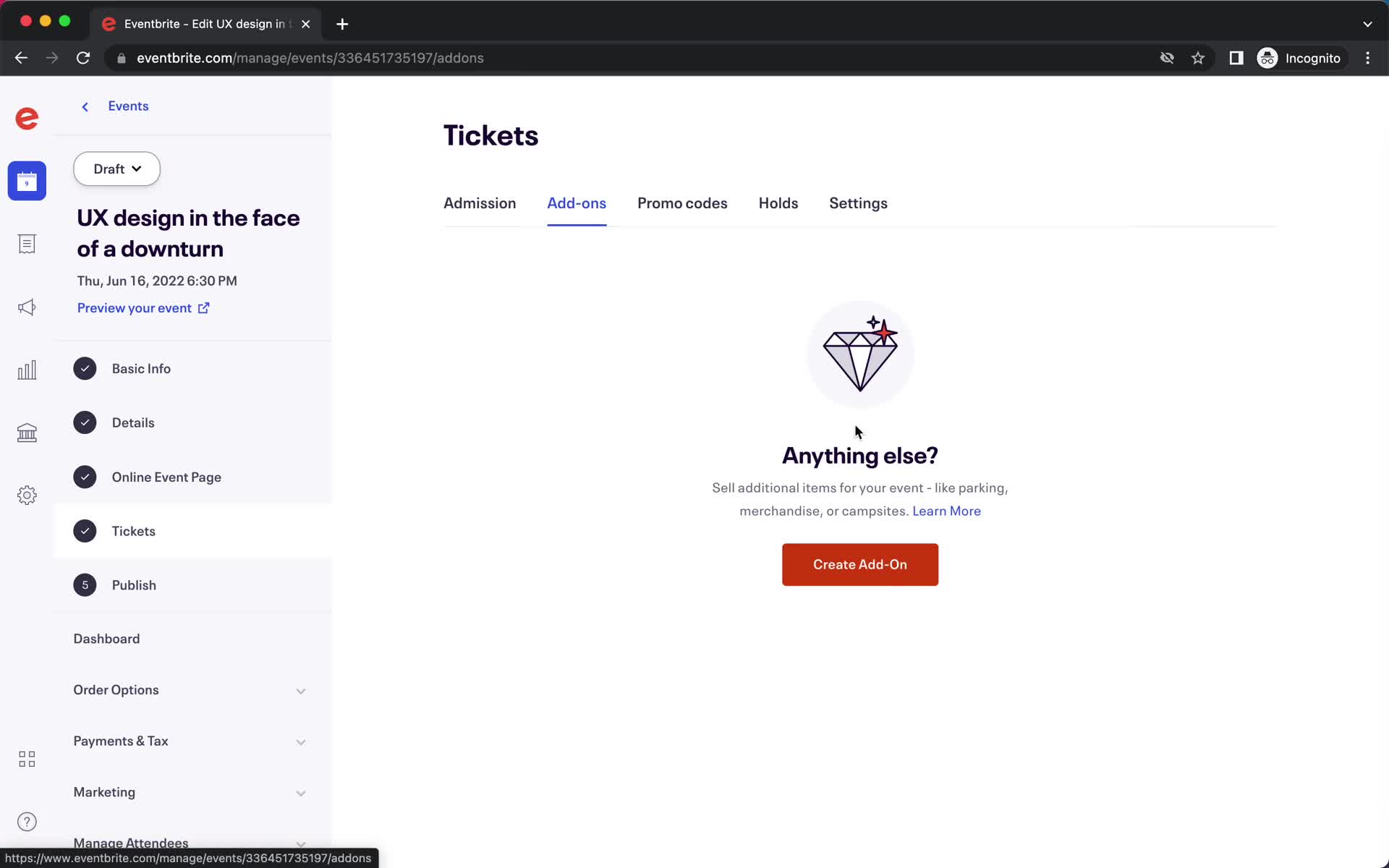Click the Eventbrite home icon

pos(27,119)
